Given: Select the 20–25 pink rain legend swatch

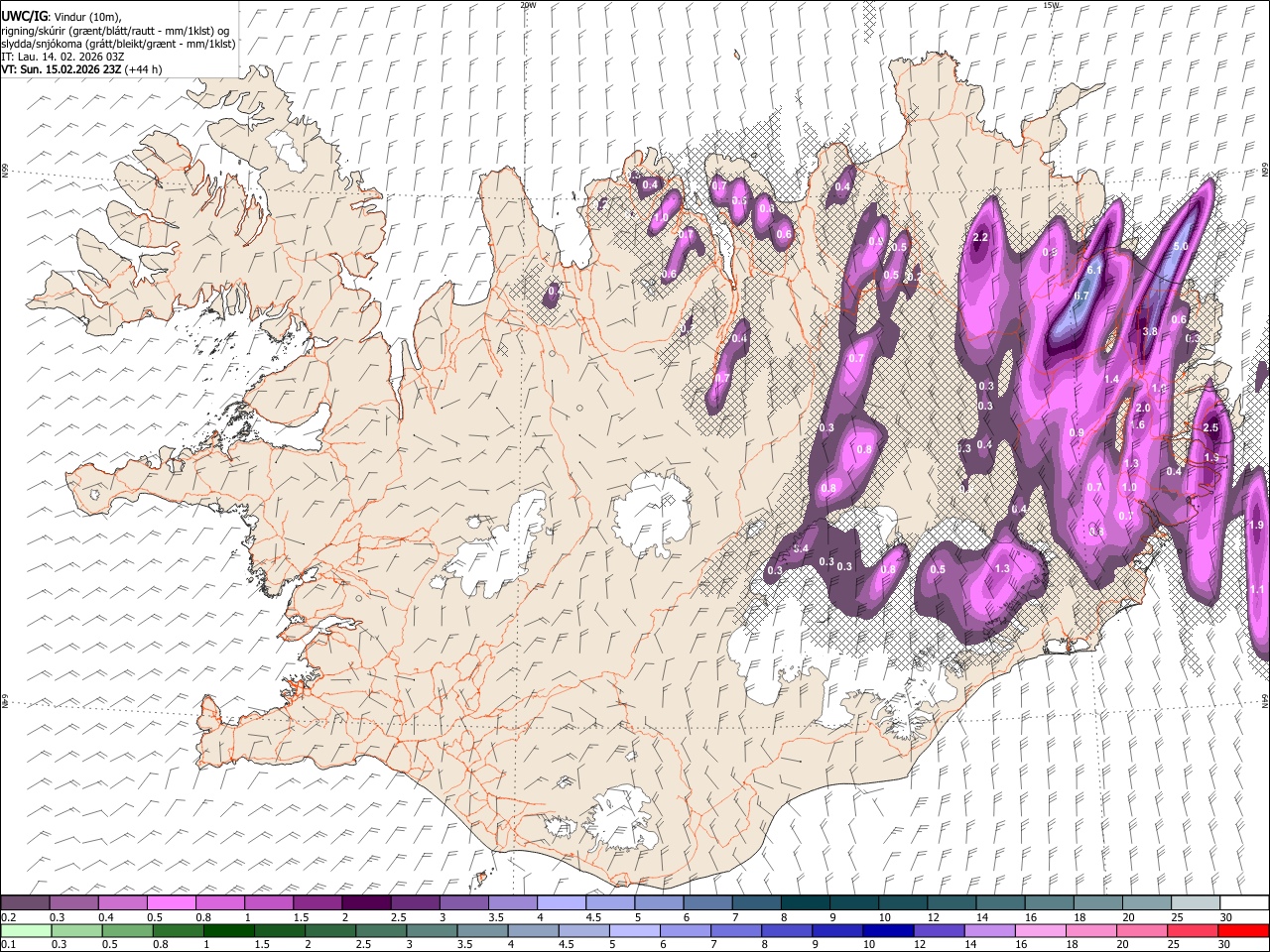Looking at the screenshot, I should pos(1141,930).
